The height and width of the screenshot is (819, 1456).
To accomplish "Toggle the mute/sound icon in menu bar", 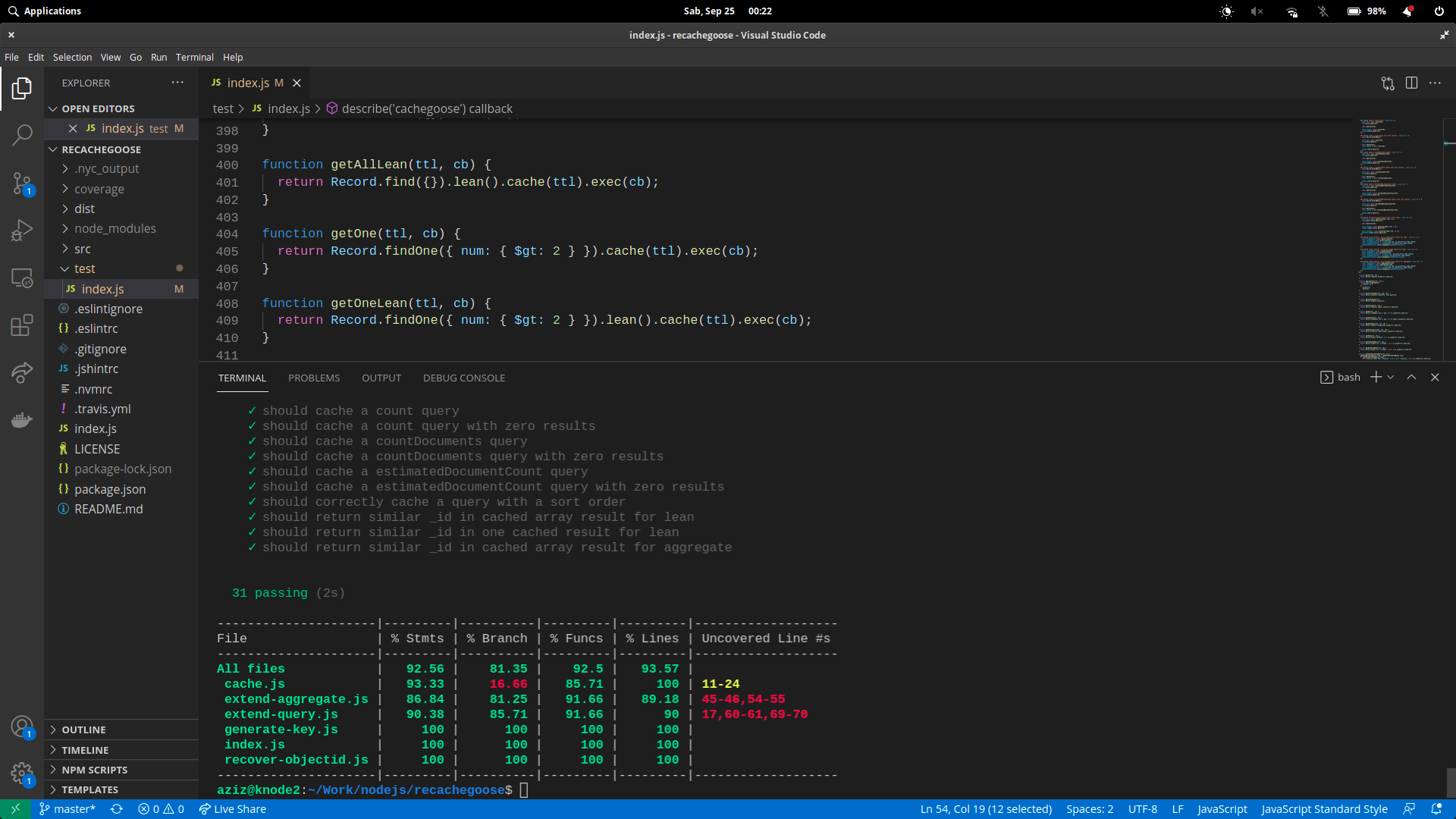I will coord(1259,11).
